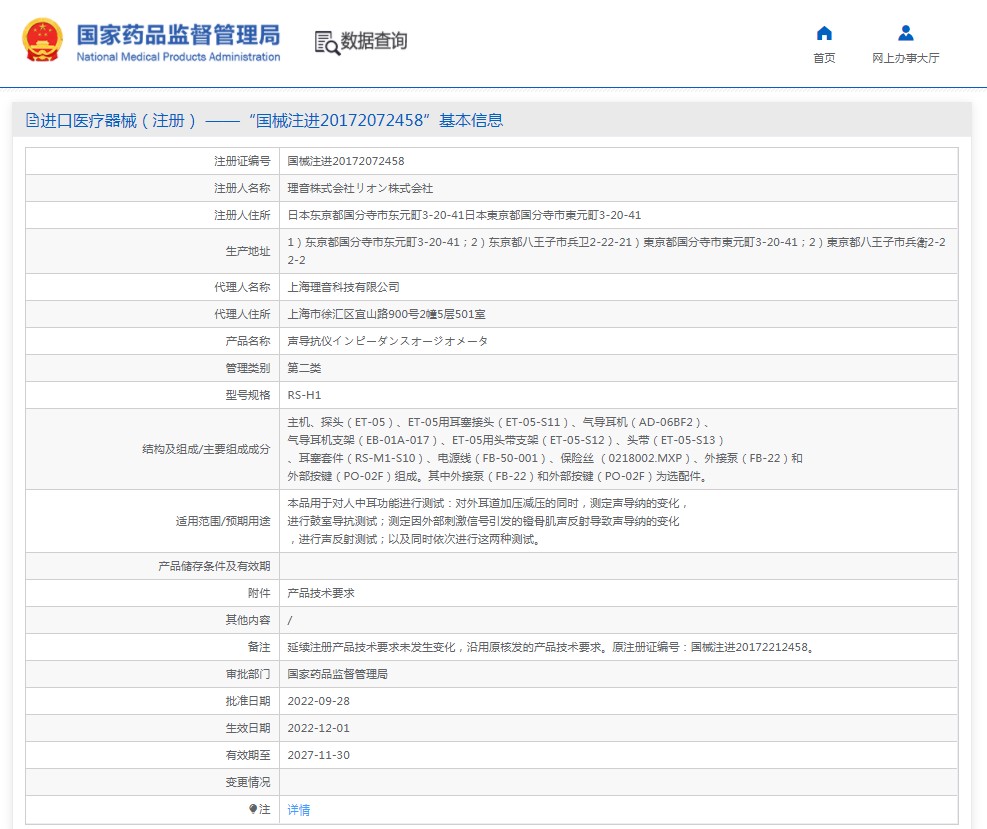The image size is (987, 829).
Task: Click the 批准日期 row label
Action: [247, 701]
